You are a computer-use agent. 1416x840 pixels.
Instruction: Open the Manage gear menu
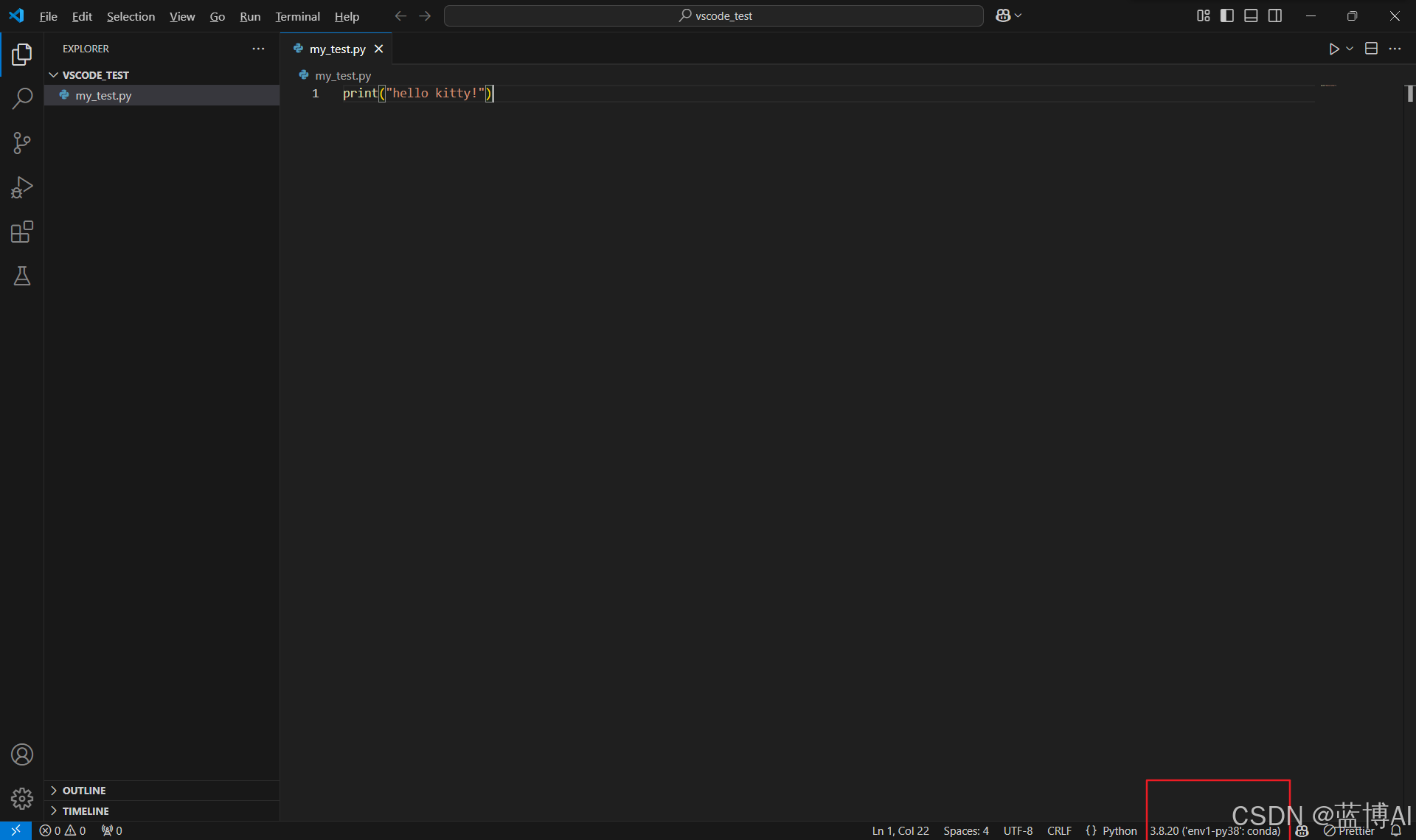[x=22, y=799]
